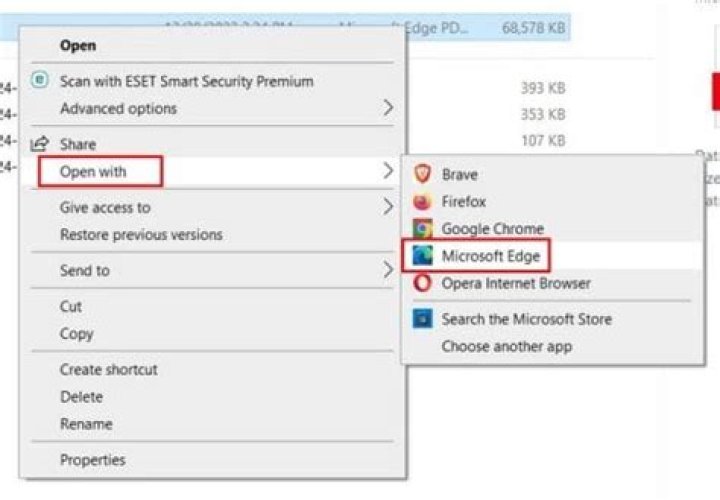720x500 pixels.
Task: Click the Microsoft Store icon
Action: point(423,319)
